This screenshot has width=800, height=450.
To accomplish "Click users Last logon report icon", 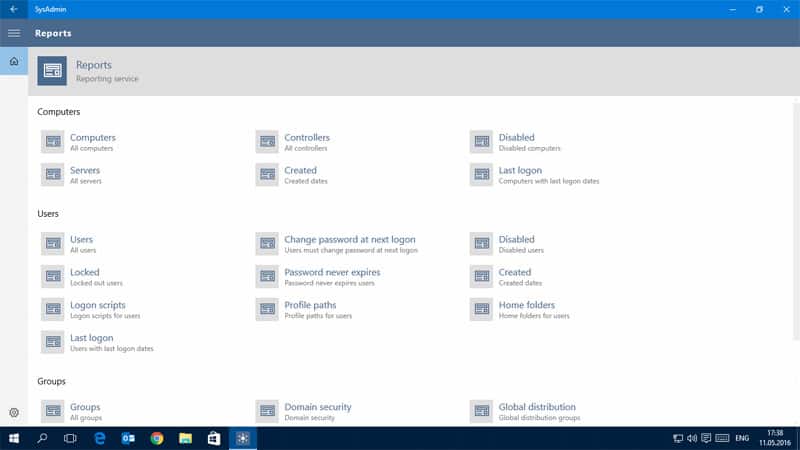I will point(53,341).
